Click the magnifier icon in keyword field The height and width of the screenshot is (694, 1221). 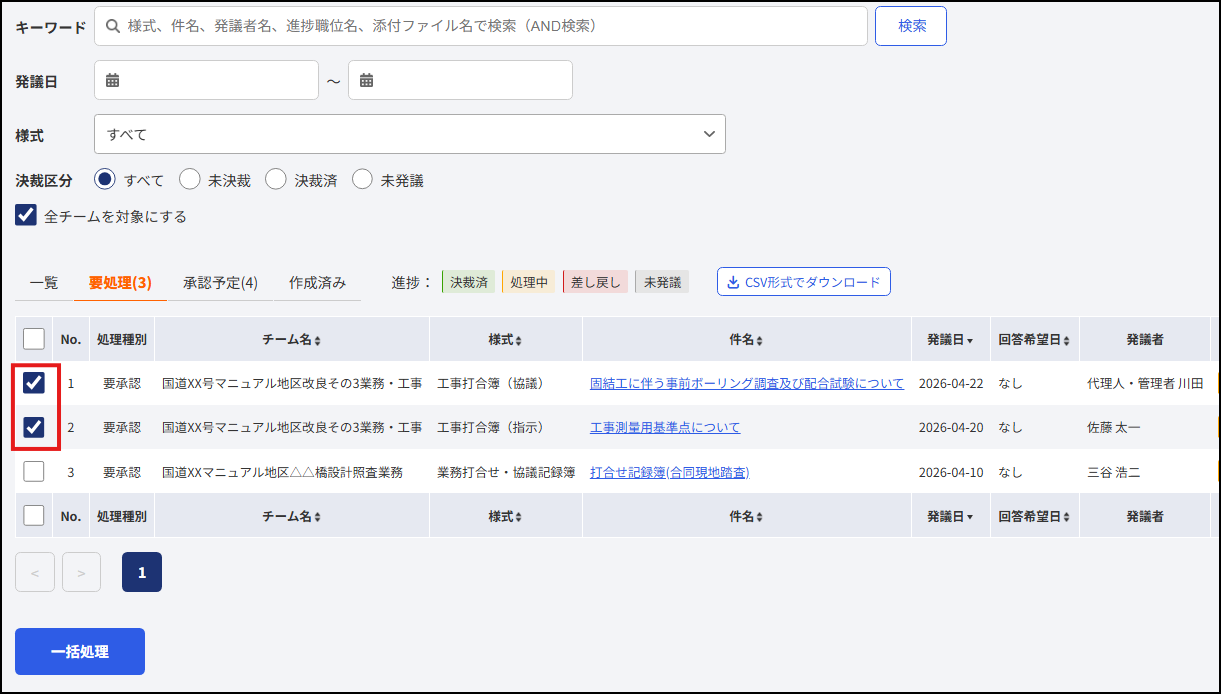point(113,26)
